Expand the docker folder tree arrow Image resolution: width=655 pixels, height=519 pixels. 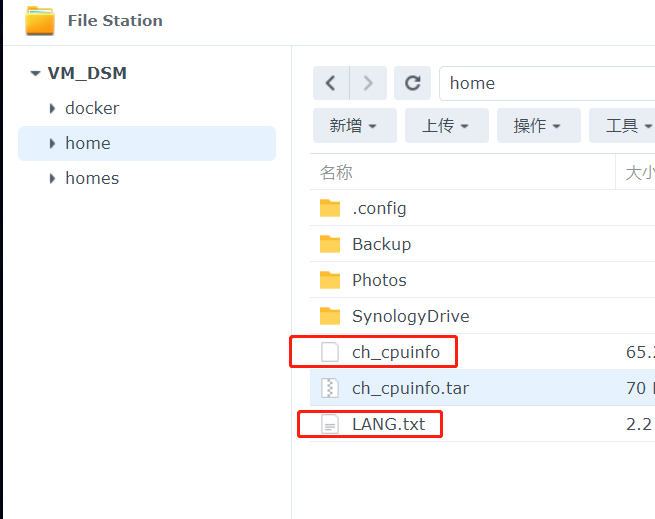(52, 109)
